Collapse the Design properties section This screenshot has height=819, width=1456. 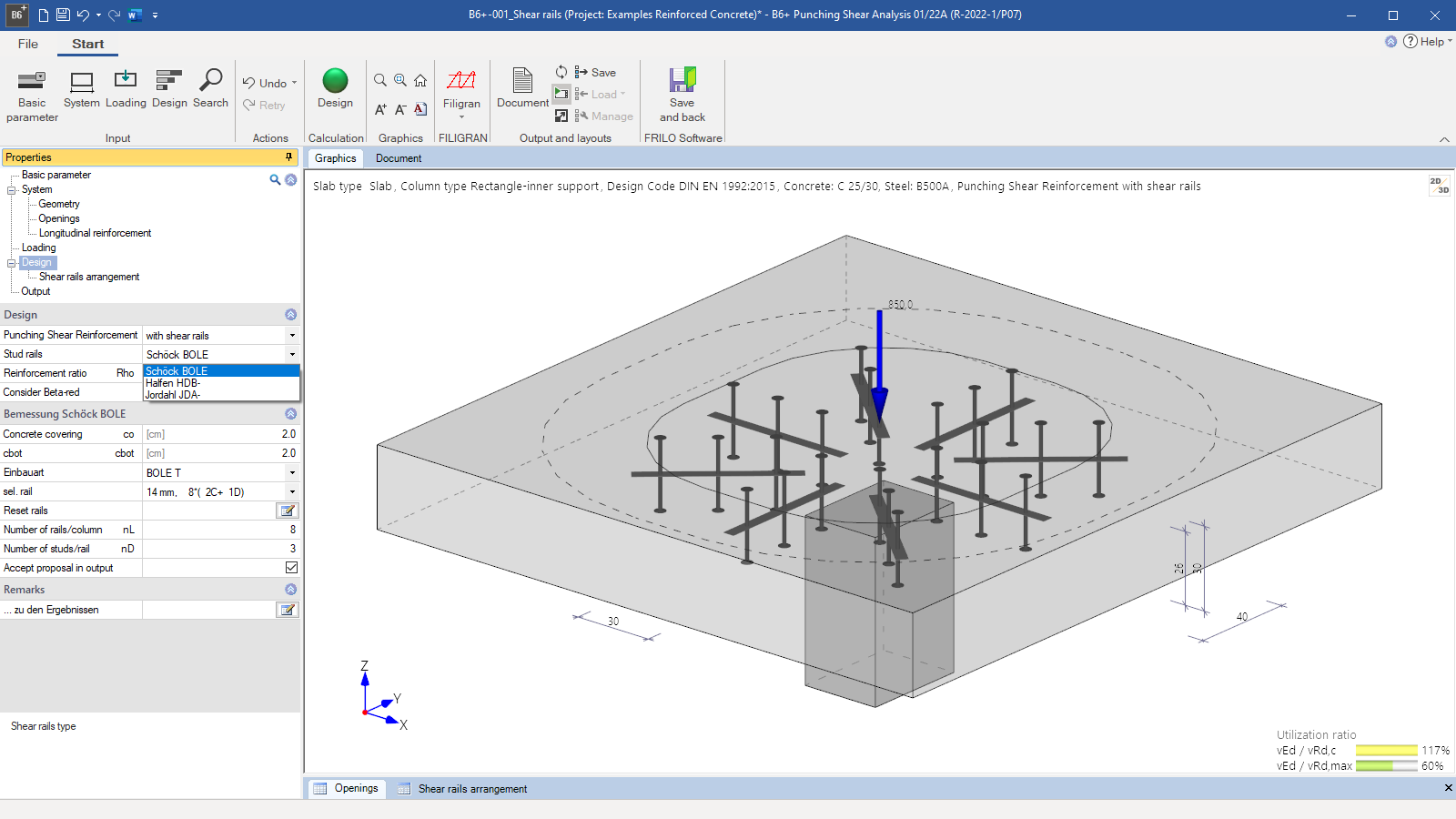(x=291, y=315)
